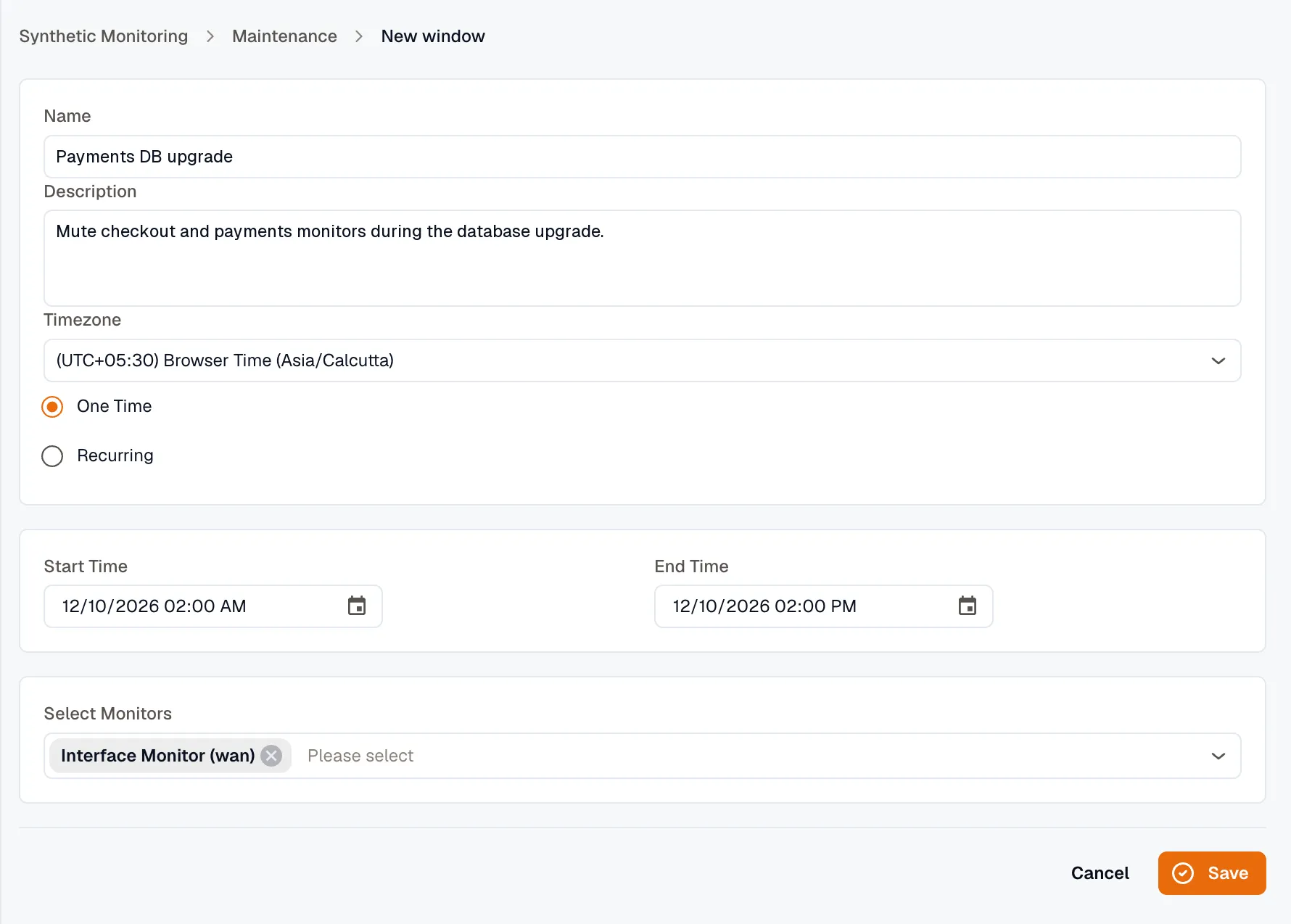The height and width of the screenshot is (924, 1291).
Task: Open the End Time calendar picker icon
Action: tap(968, 606)
